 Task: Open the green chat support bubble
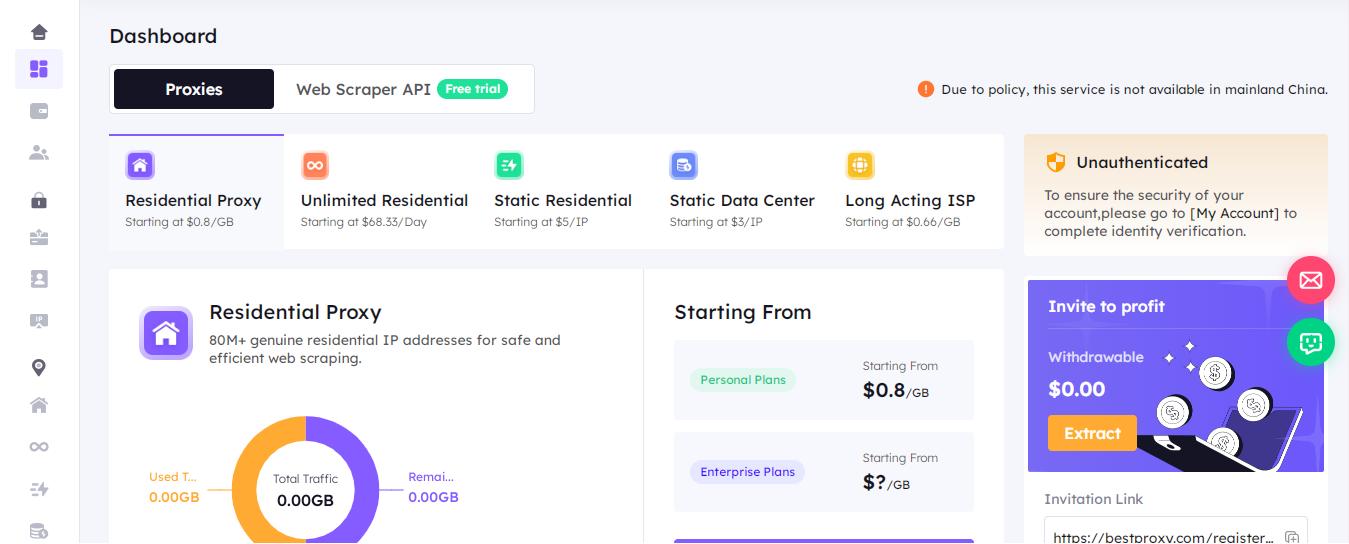pyautogui.click(x=1310, y=342)
